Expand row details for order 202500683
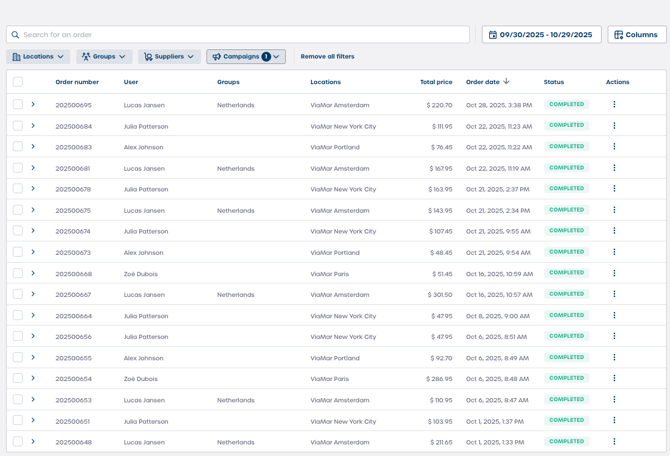Screen dimensions: 670x456 pos(33,147)
